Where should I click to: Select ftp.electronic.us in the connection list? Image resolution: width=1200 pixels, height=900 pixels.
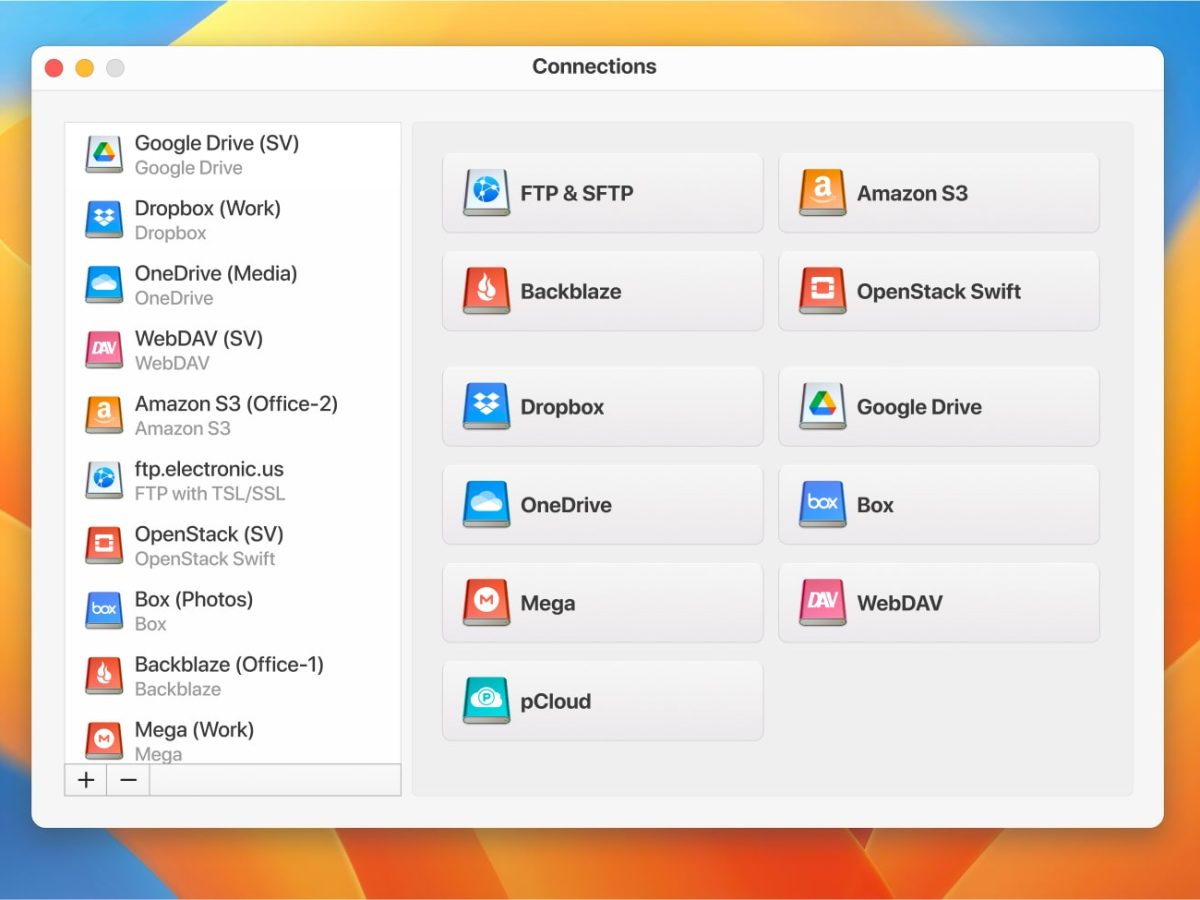(x=209, y=480)
